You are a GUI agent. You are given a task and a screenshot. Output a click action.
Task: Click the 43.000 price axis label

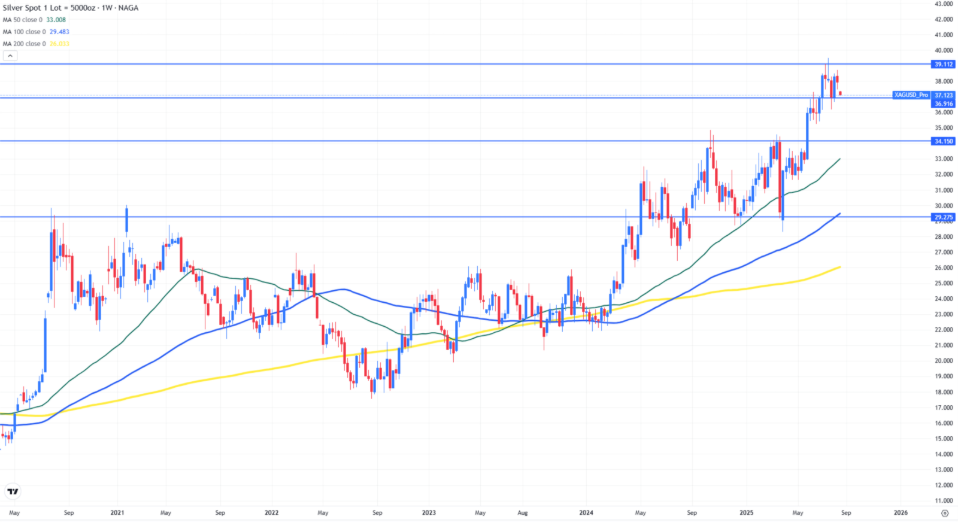tap(943, 4)
